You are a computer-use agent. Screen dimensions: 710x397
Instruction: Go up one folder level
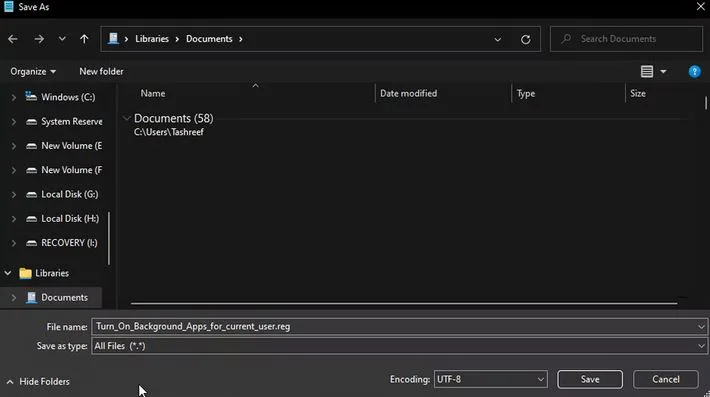point(84,39)
